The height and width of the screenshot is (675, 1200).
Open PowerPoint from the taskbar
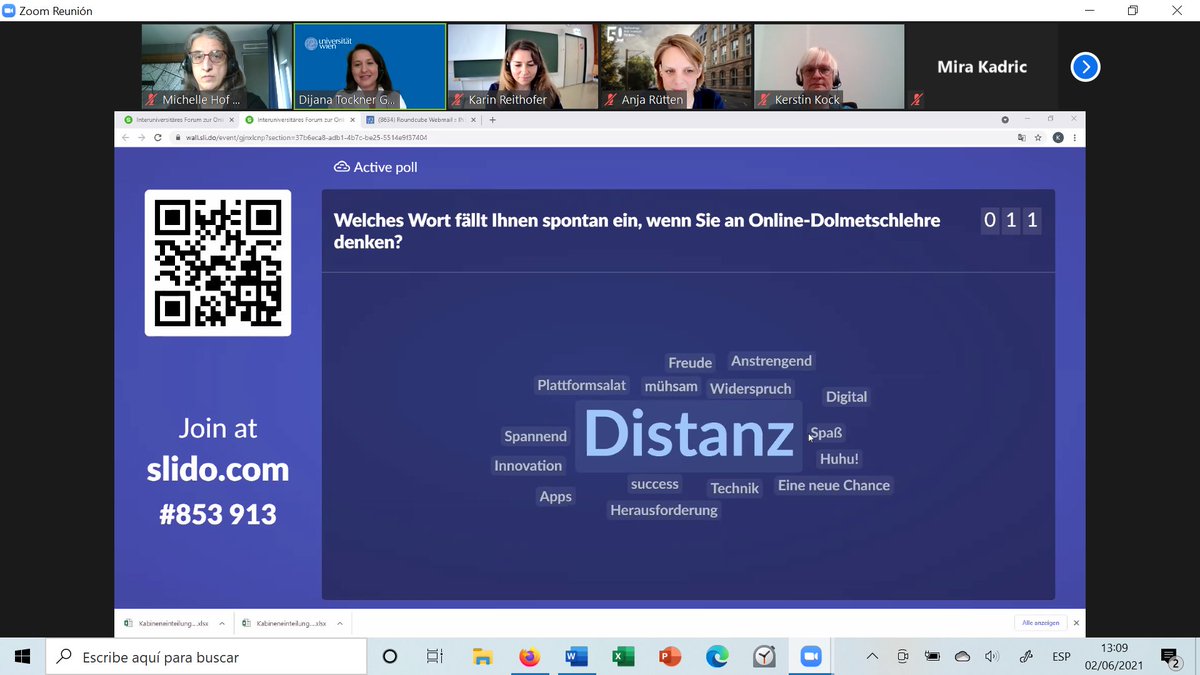[x=670, y=657]
